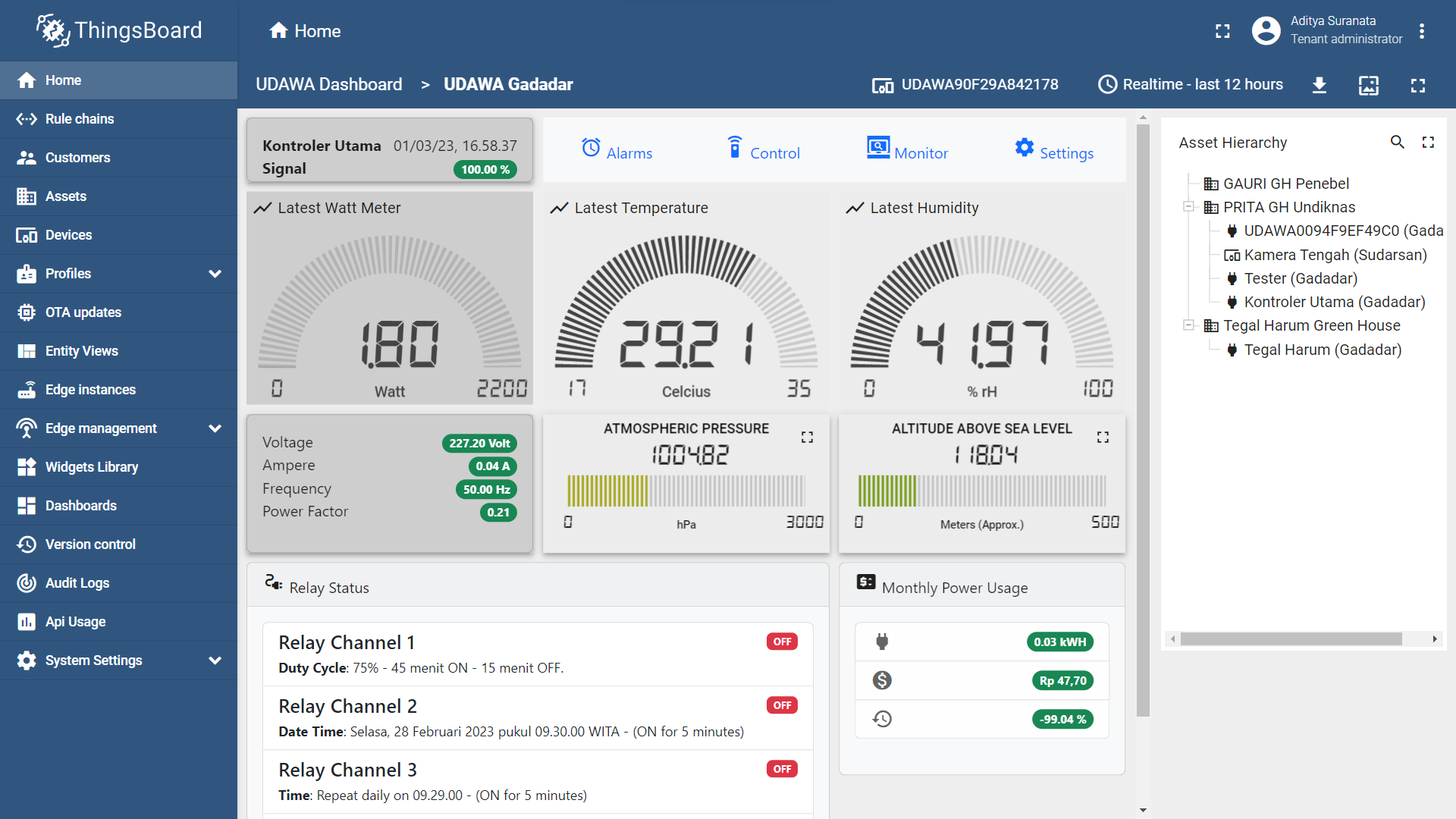Click the Settings gear icon
The image size is (1456, 819).
[1025, 147]
